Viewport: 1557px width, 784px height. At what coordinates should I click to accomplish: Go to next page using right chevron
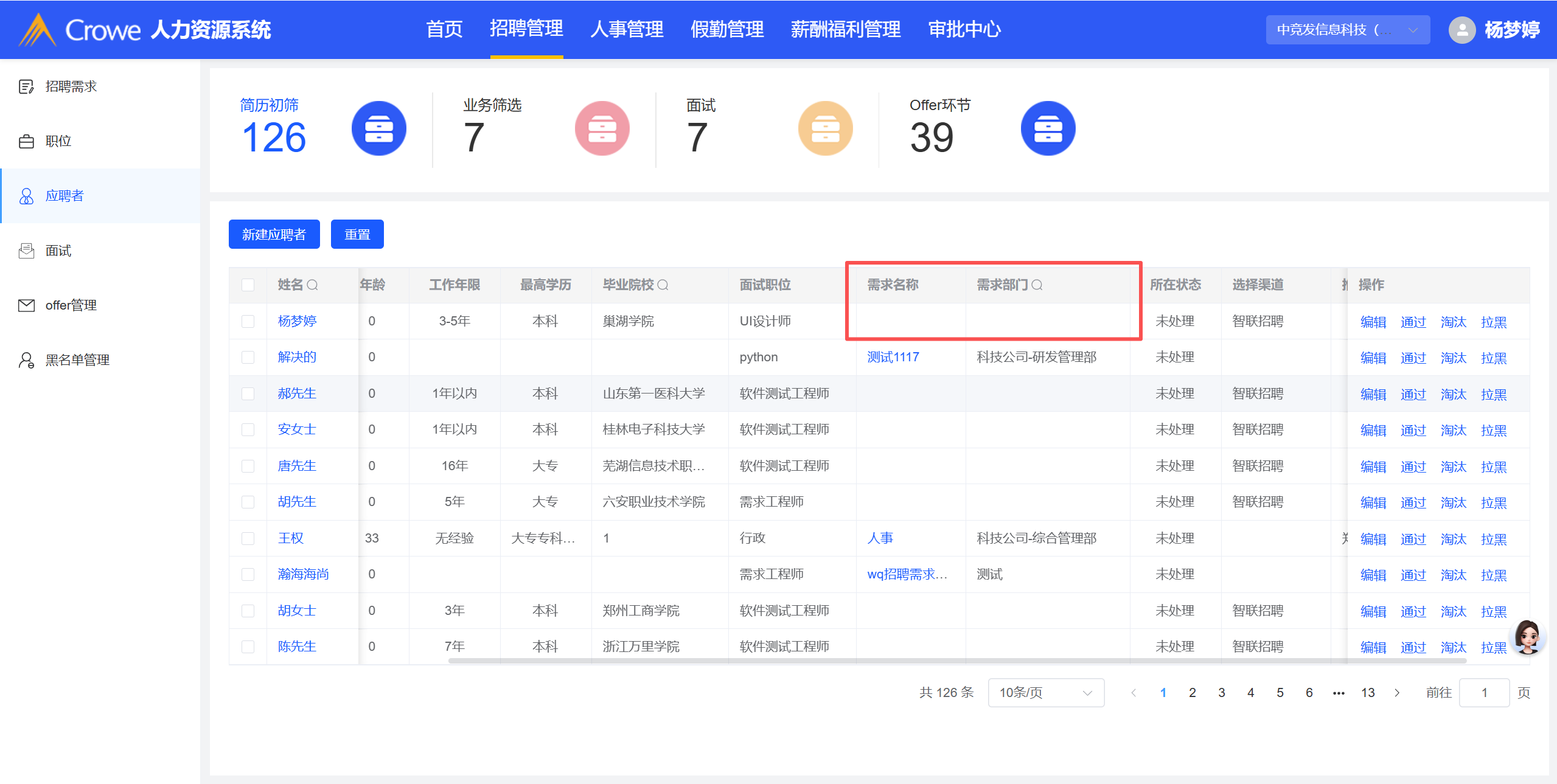(1397, 693)
